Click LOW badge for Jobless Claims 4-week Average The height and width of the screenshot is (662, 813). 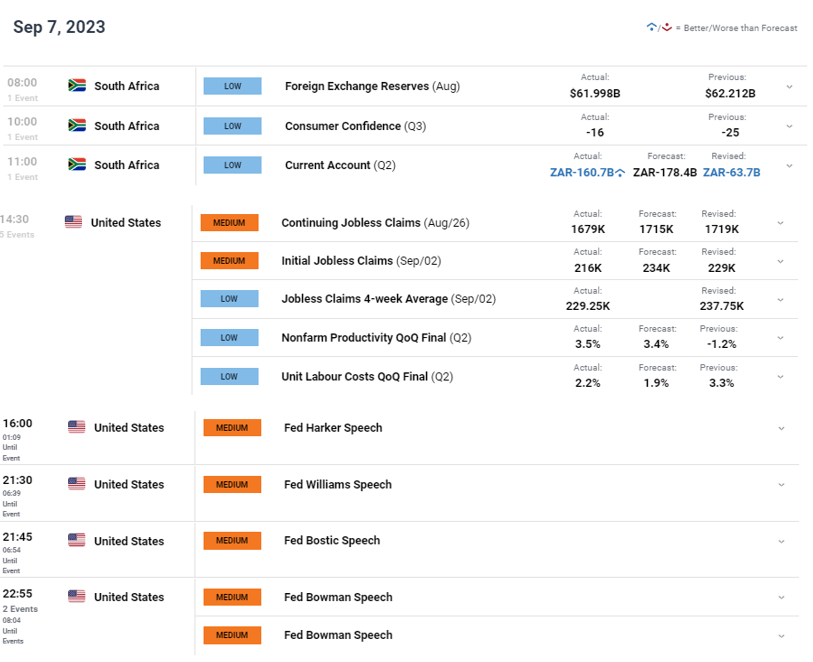coord(229,299)
